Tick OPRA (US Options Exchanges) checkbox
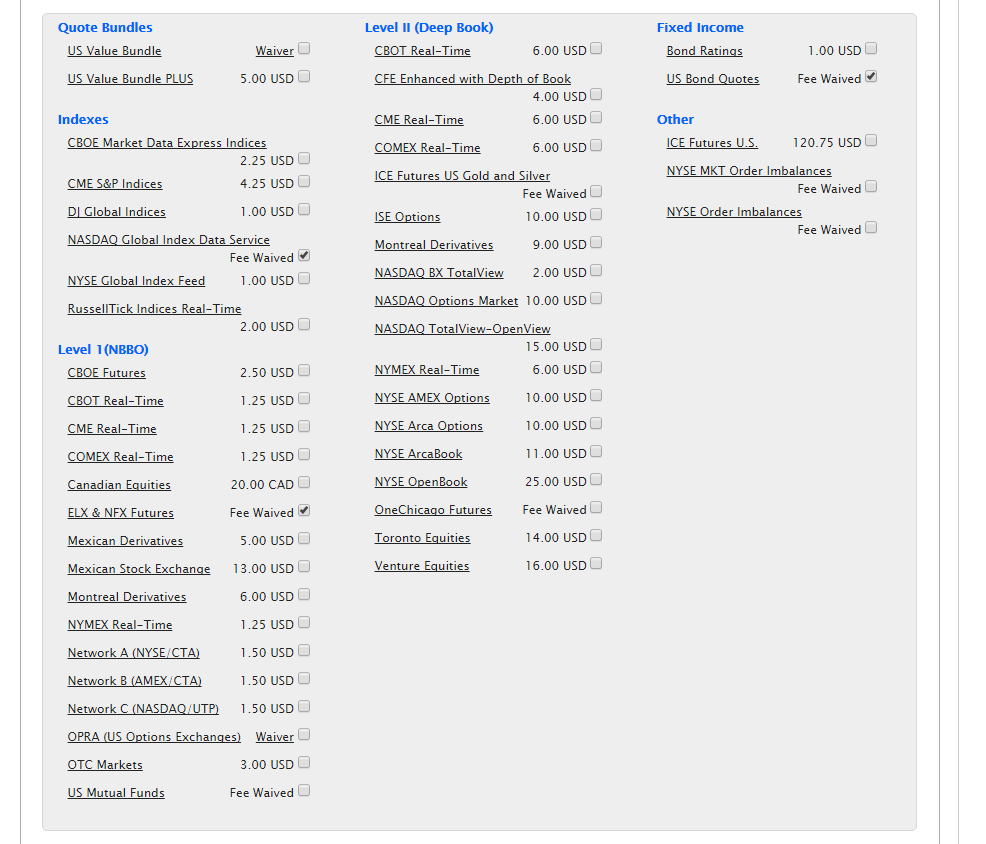Image resolution: width=986 pixels, height=844 pixels. [x=304, y=735]
